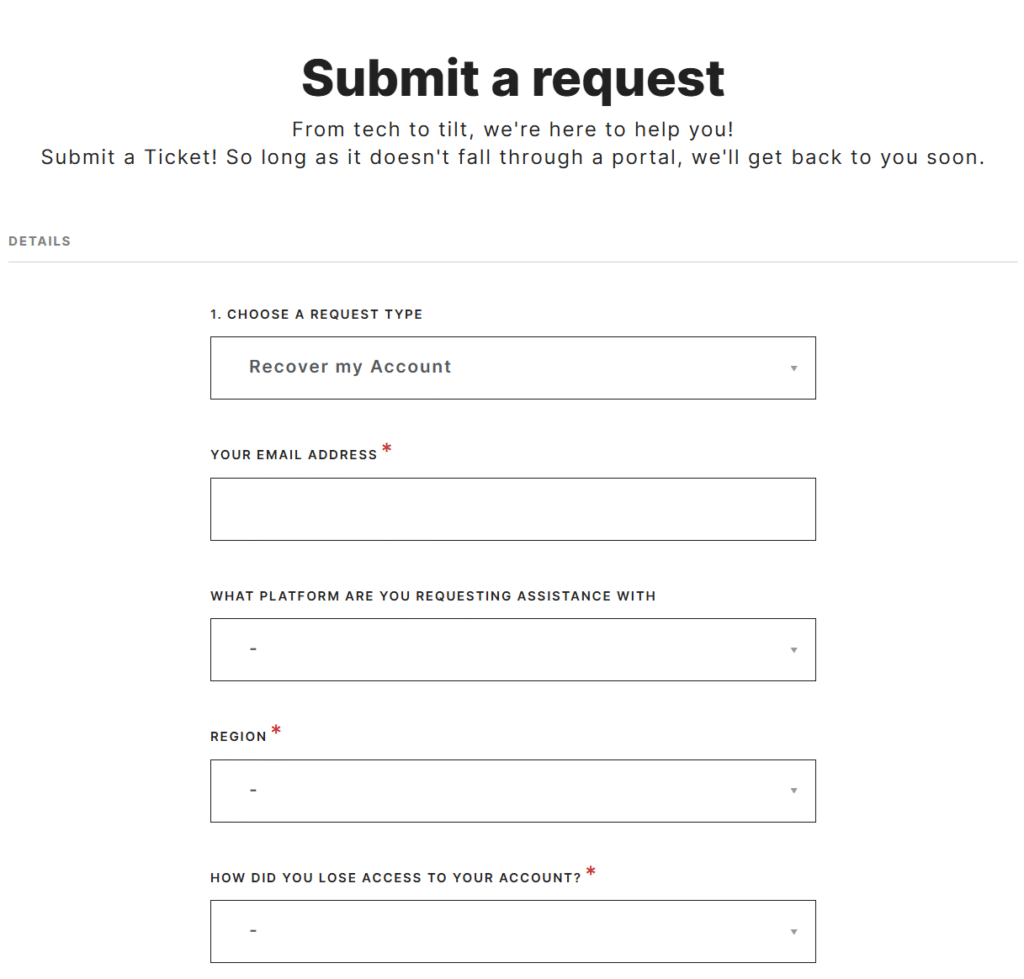Open the 'How did you lose access' dropdown
This screenshot has height=979, width=1024.
[x=512, y=932]
